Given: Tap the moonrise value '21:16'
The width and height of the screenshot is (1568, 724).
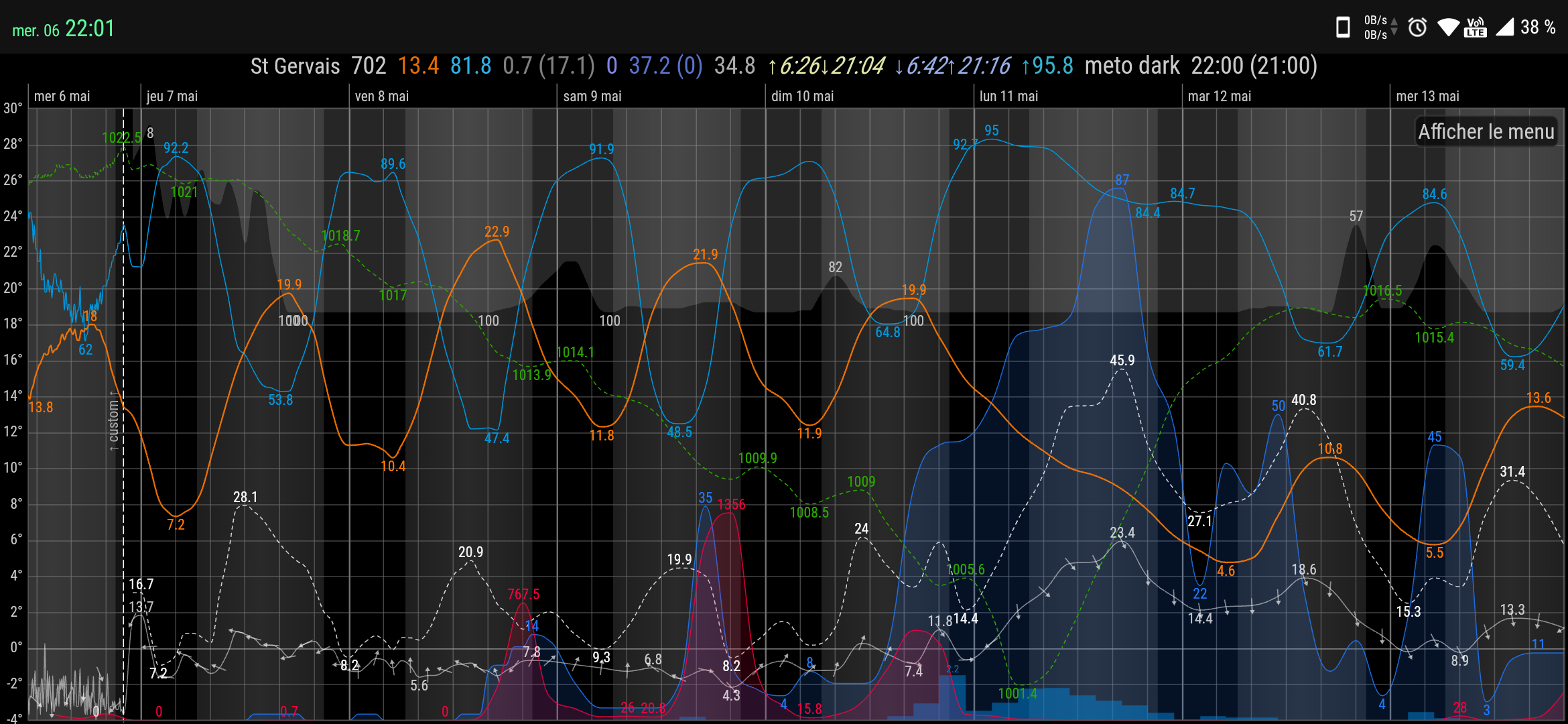Looking at the screenshot, I should 984,66.
